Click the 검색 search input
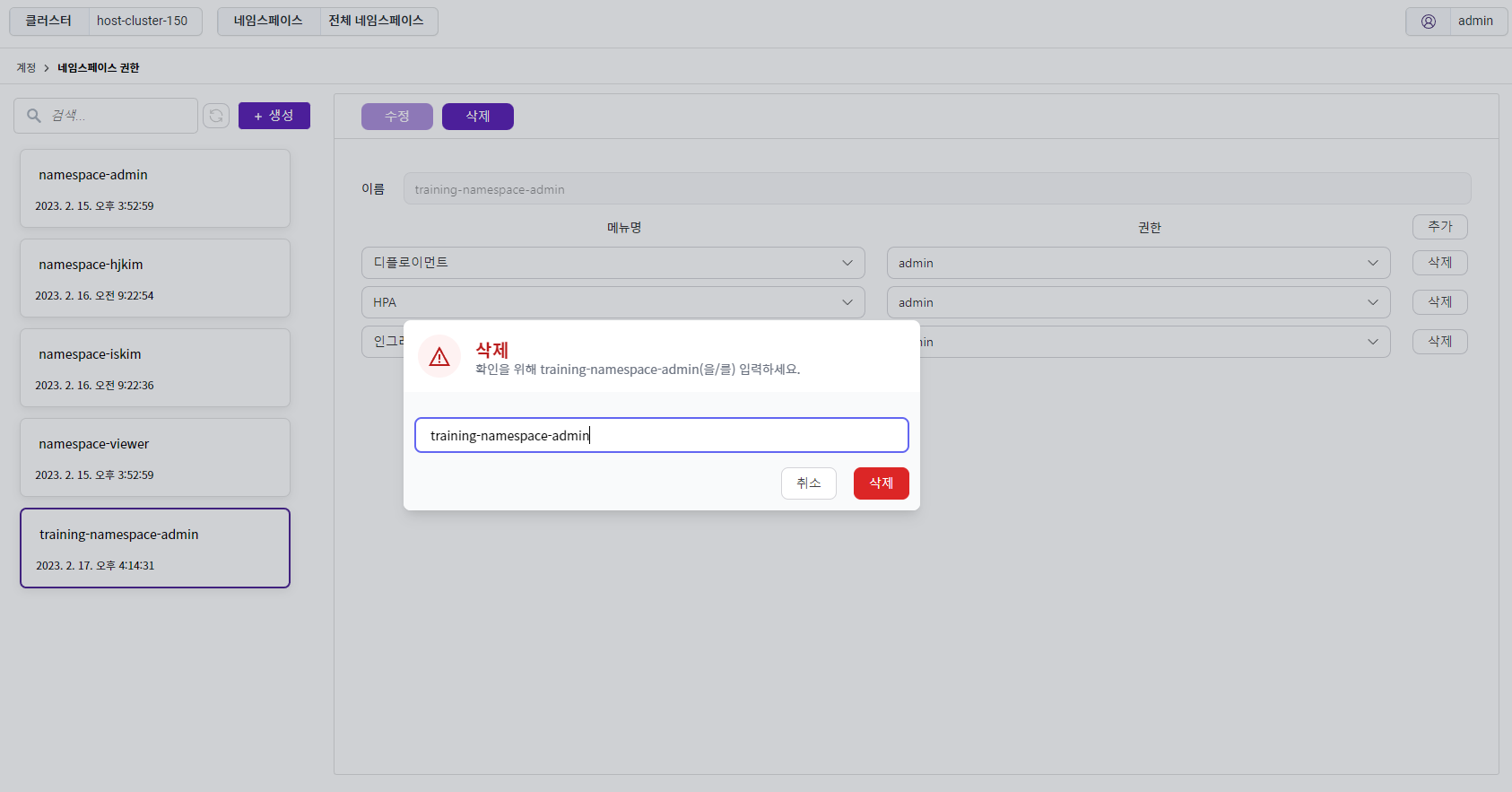The image size is (1512, 792). coord(106,116)
